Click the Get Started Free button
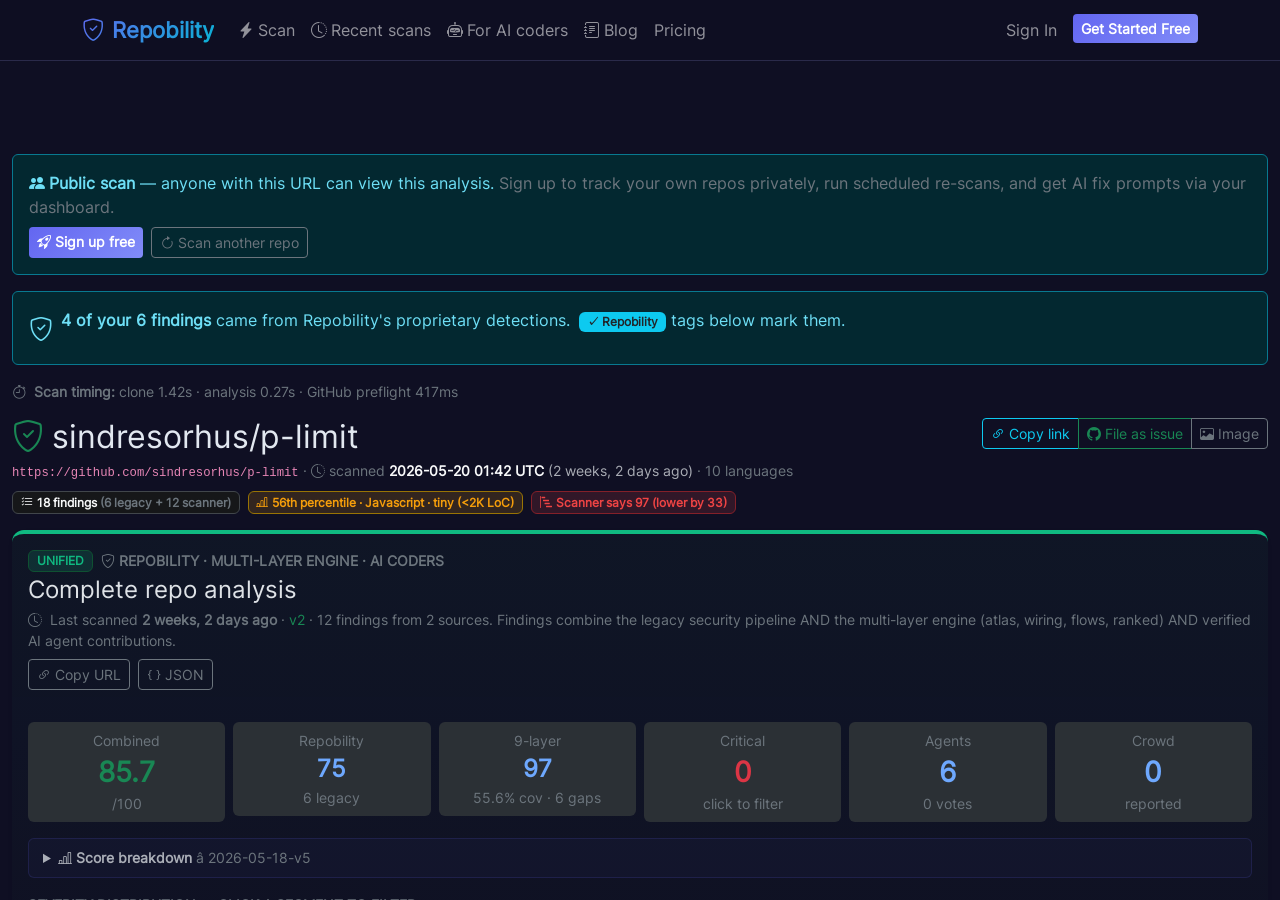 [1135, 29]
